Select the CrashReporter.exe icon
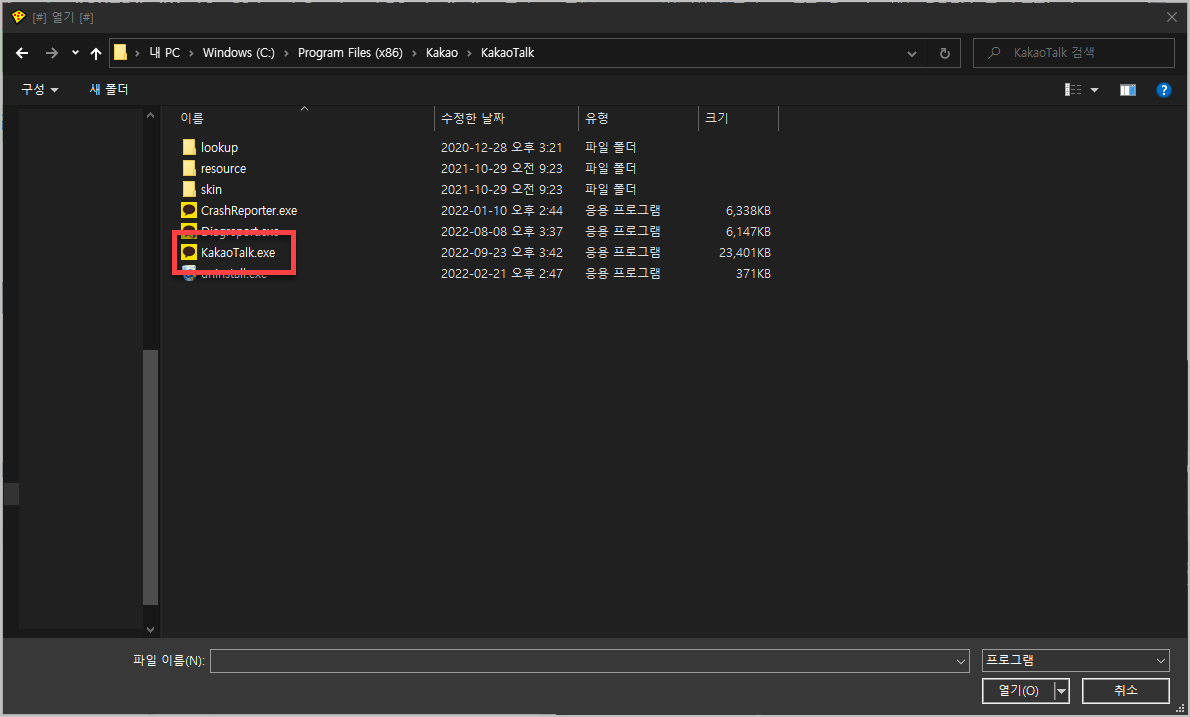Viewport: 1190px width, 717px height. click(189, 210)
